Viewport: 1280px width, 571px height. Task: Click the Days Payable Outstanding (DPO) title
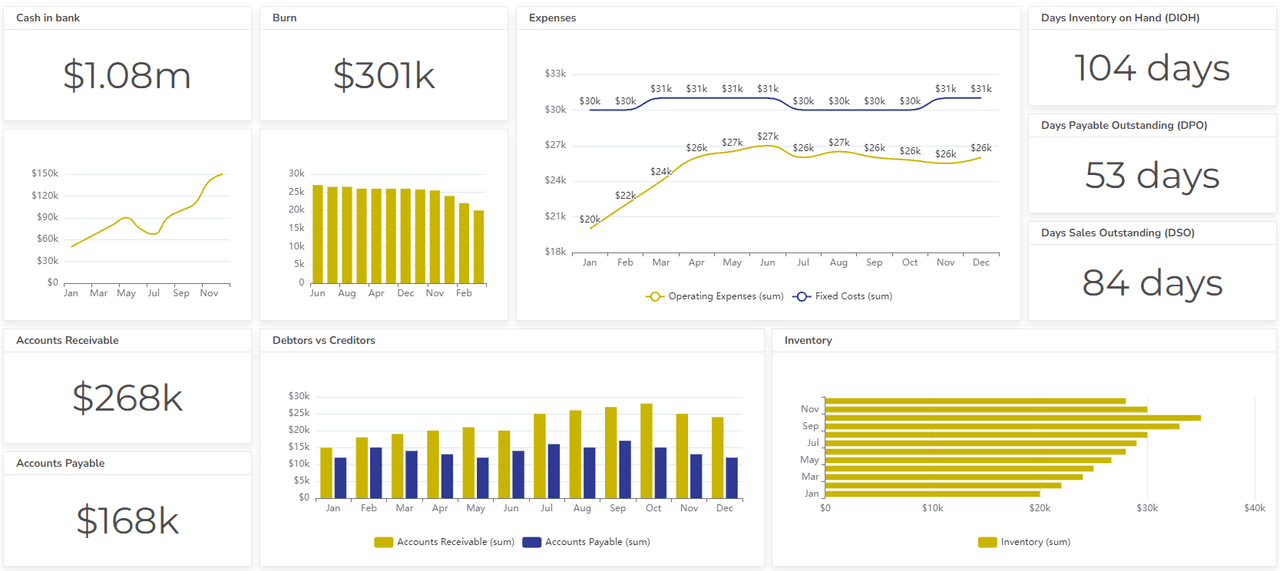coord(1124,125)
